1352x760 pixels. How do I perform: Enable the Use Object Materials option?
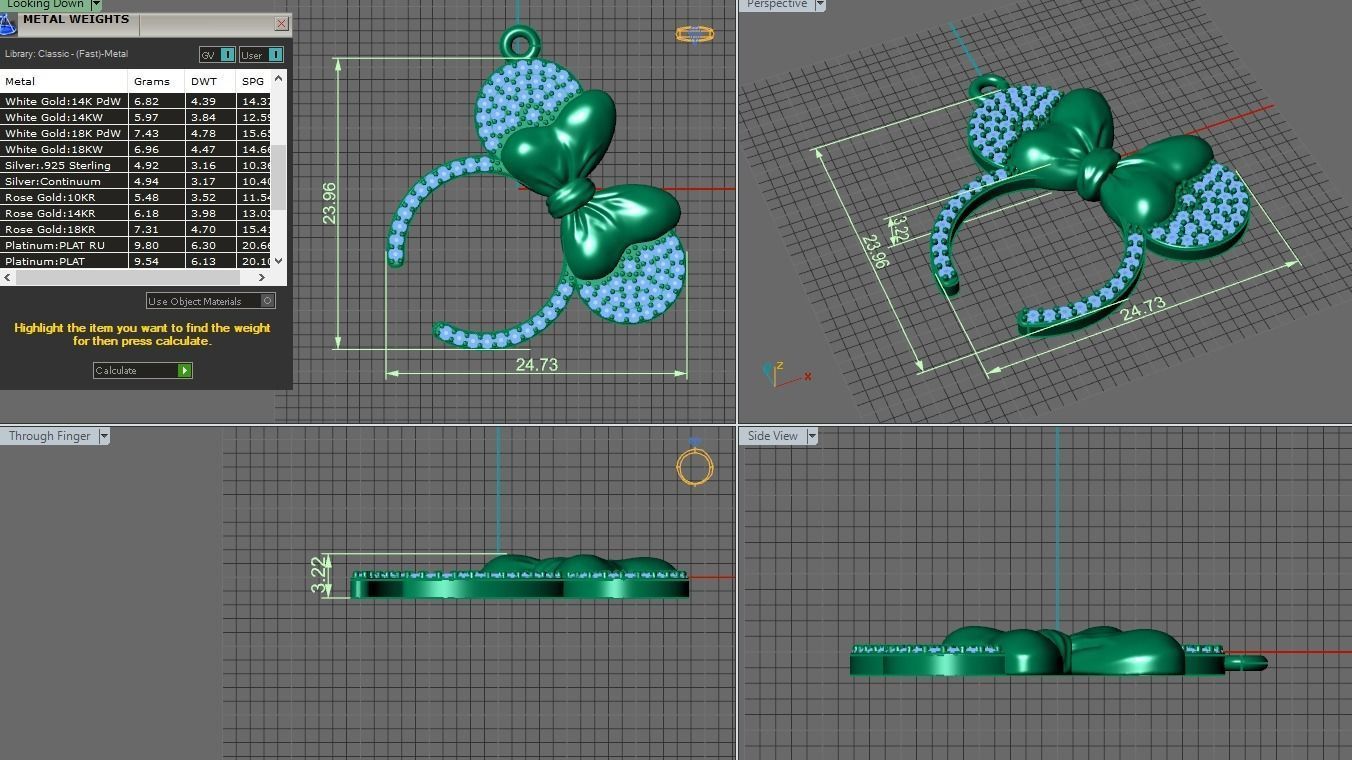[210, 301]
